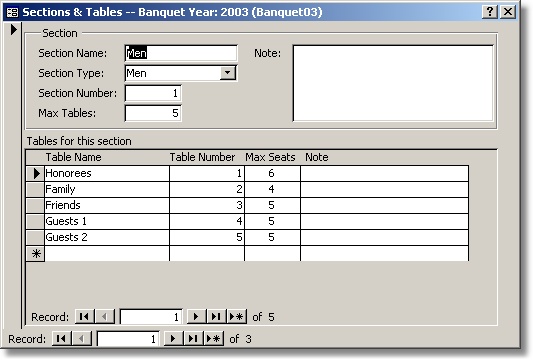Go to previous table record in subform
The width and height of the screenshot is (533, 361).
point(105,316)
